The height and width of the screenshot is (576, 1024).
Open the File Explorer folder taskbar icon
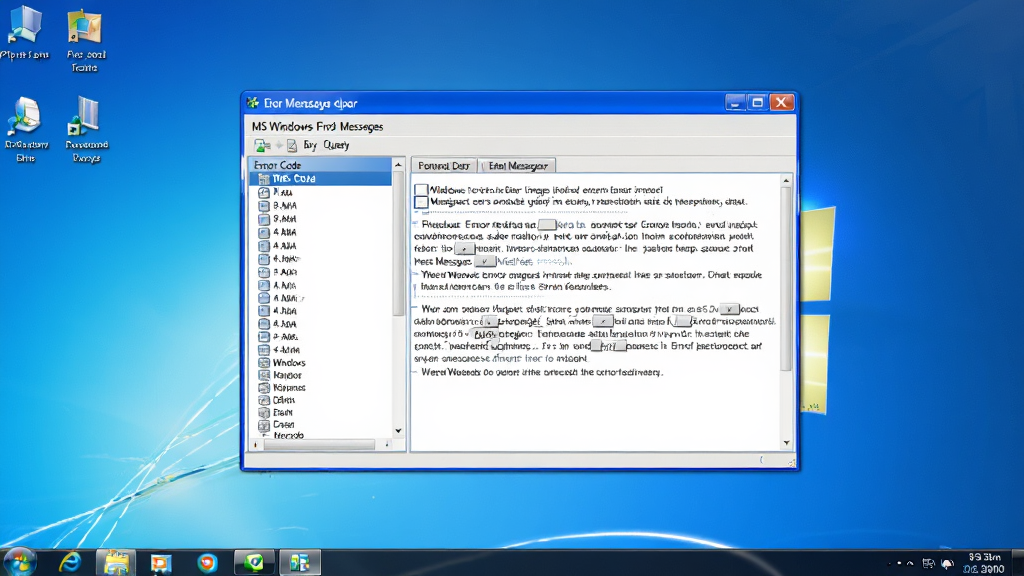tap(116, 563)
